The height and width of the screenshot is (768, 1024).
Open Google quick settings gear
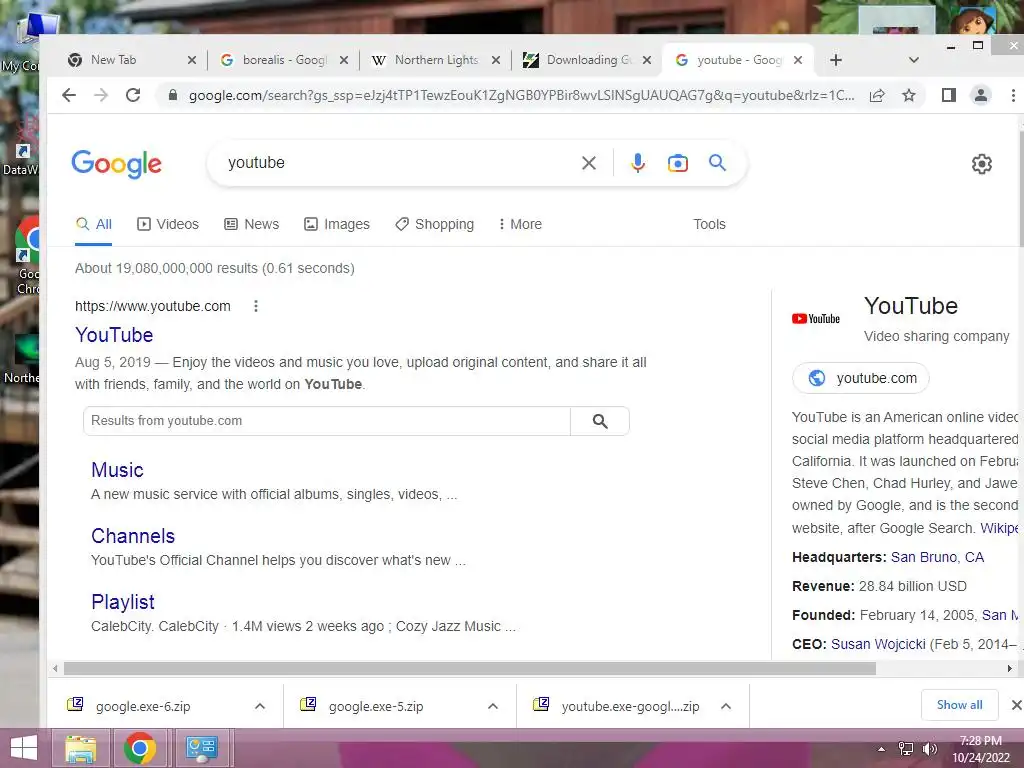pyautogui.click(x=982, y=164)
